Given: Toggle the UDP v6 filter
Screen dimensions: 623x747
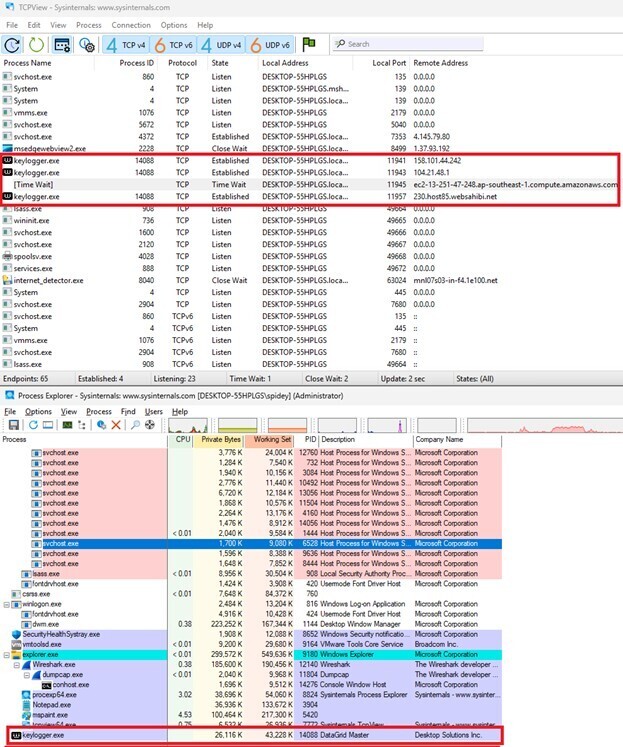Looking at the screenshot, I should 270,45.
